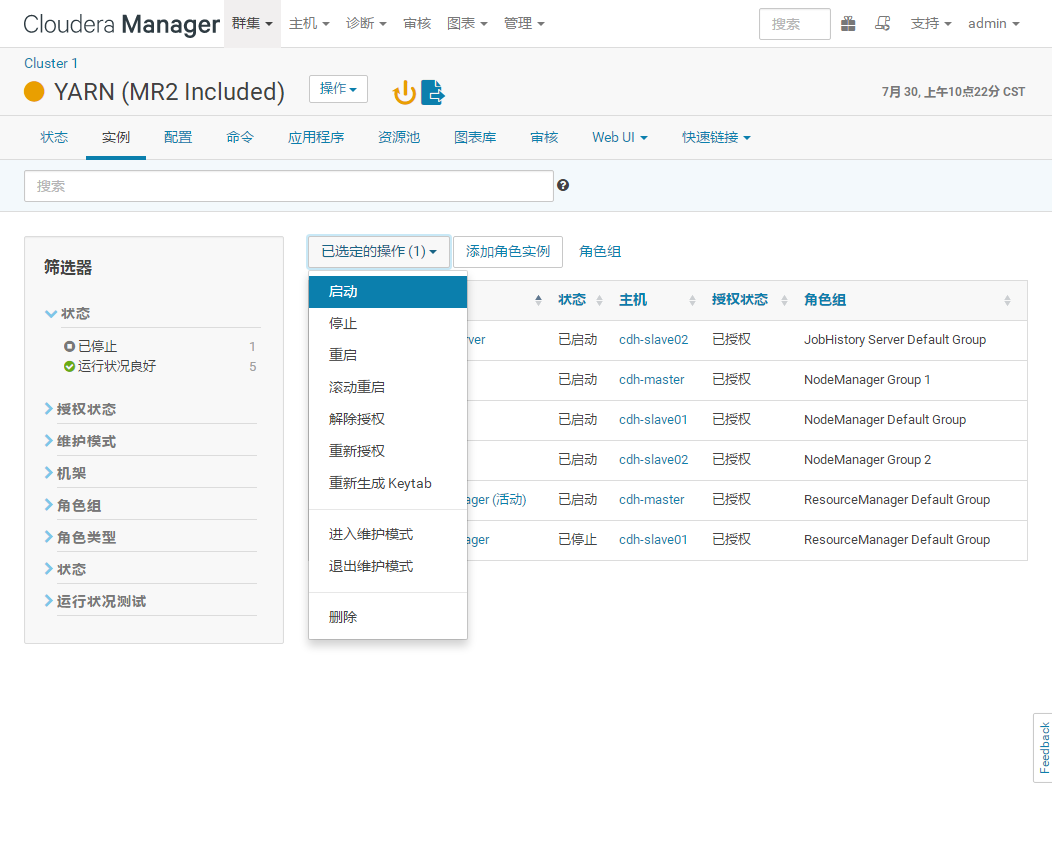Expand the 授权状态 filter
1052x860 pixels.
point(81,409)
